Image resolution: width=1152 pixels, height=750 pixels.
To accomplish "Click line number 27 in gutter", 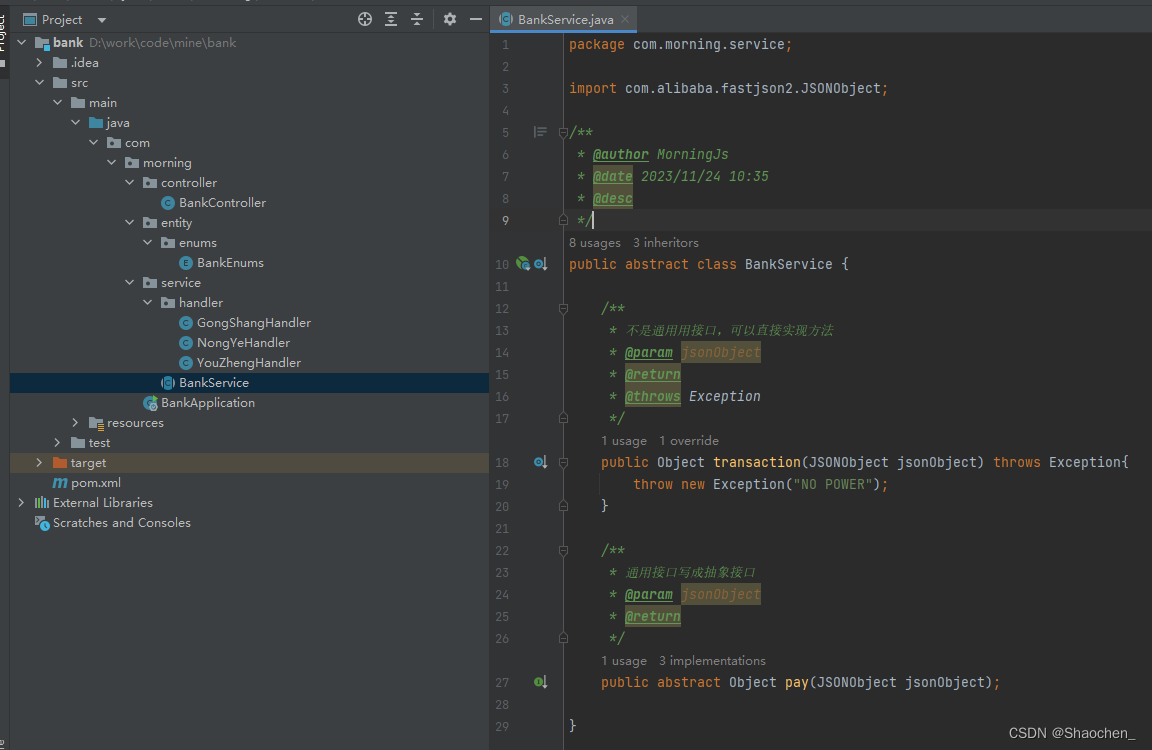I will tap(502, 682).
